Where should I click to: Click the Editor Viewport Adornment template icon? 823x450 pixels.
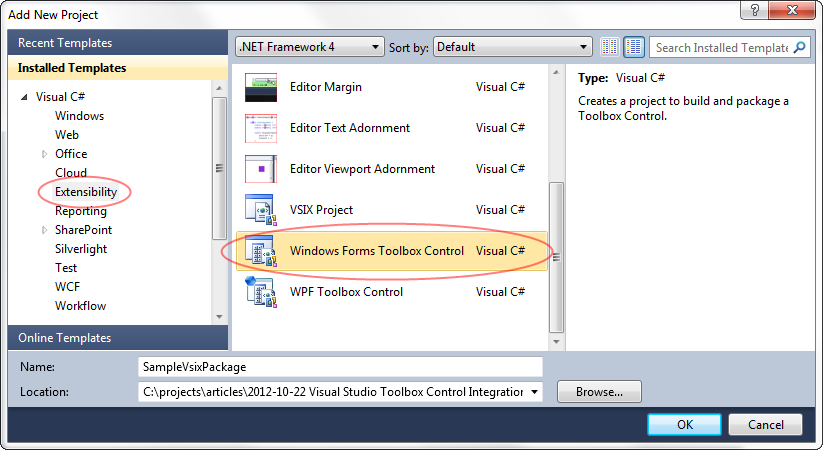click(x=260, y=170)
